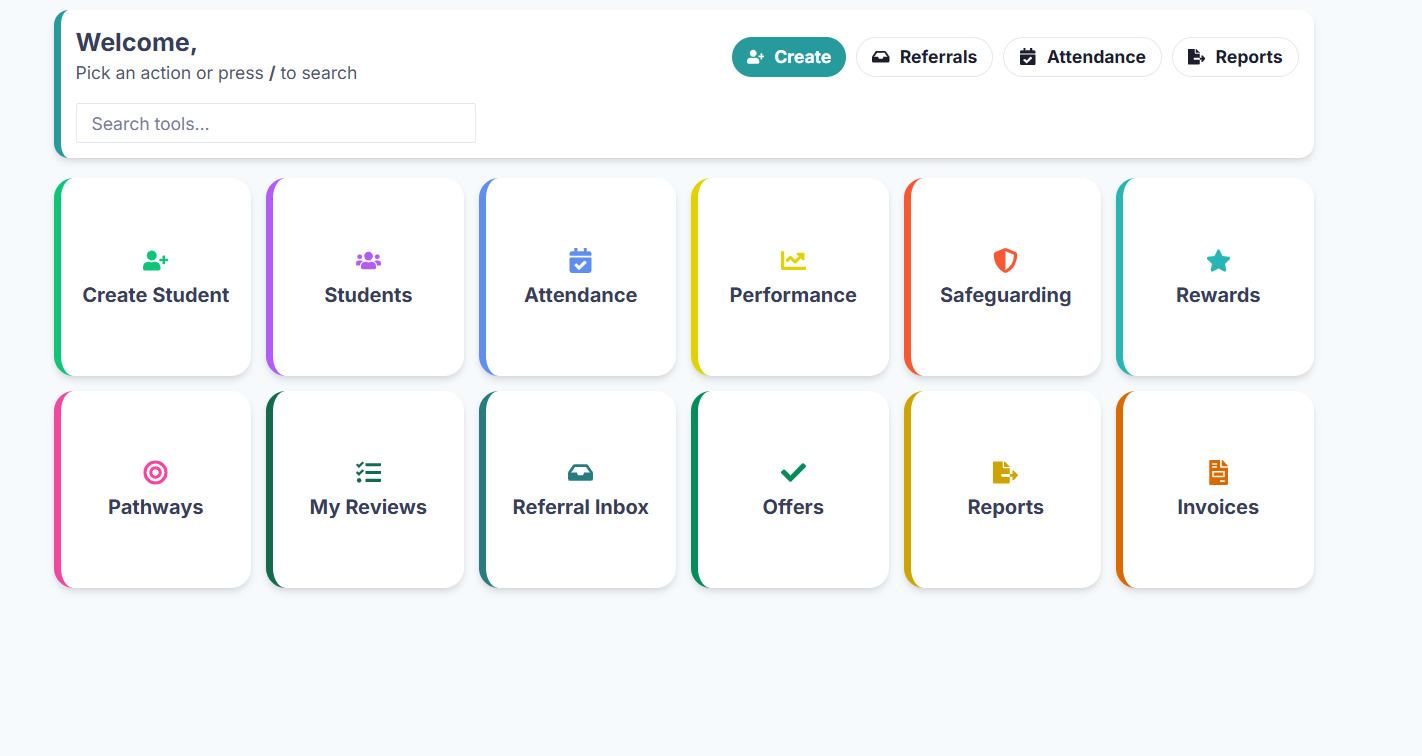Select the Offers checkmark icon

pos(793,473)
